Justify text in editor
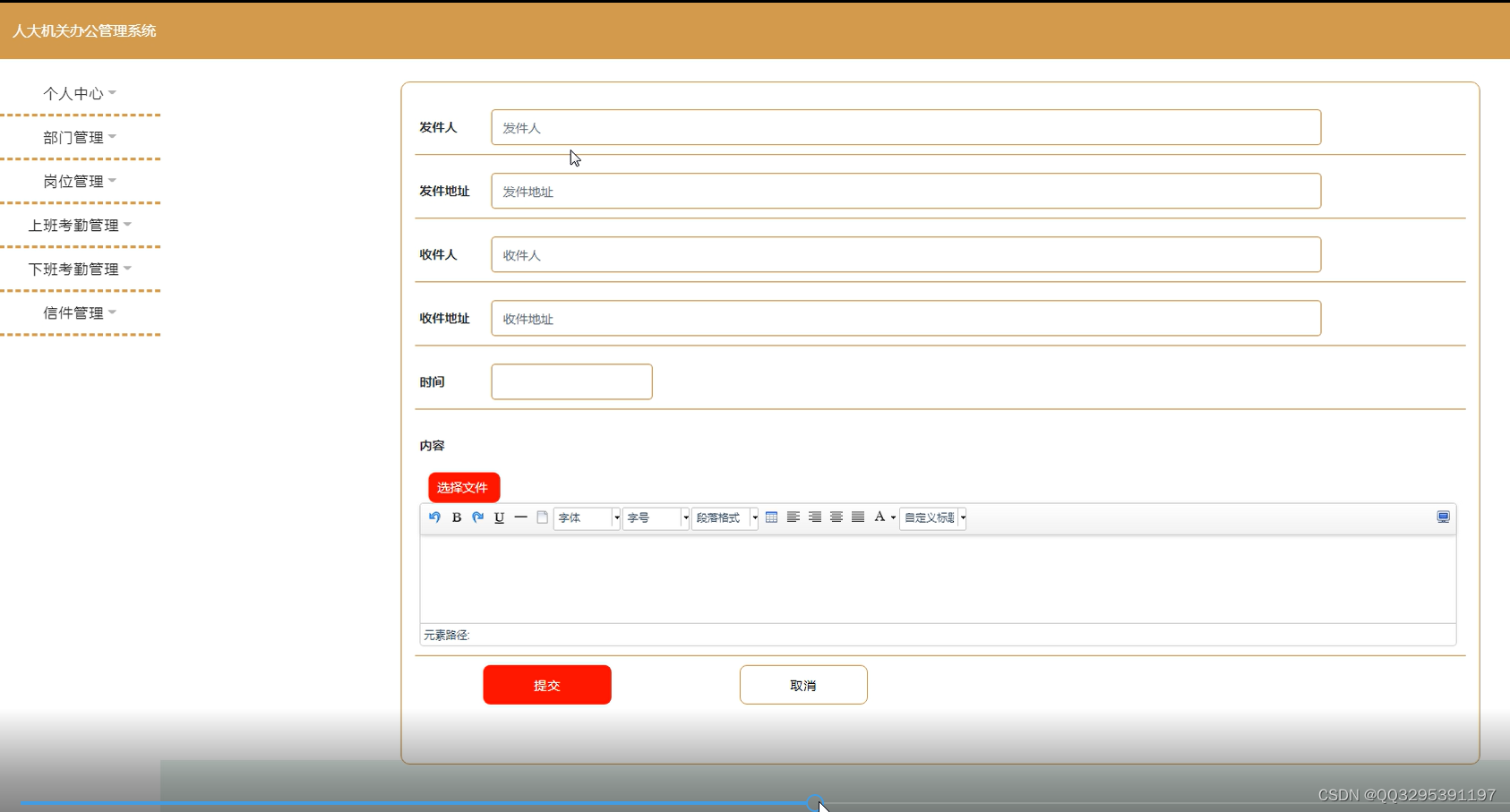 (858, 517)
